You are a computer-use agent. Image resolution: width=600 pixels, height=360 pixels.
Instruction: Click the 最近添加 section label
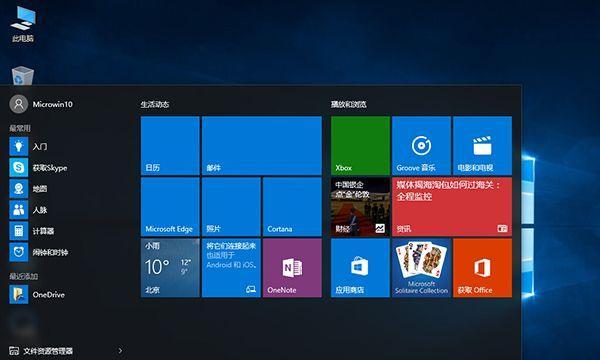(x=24, y=276)
